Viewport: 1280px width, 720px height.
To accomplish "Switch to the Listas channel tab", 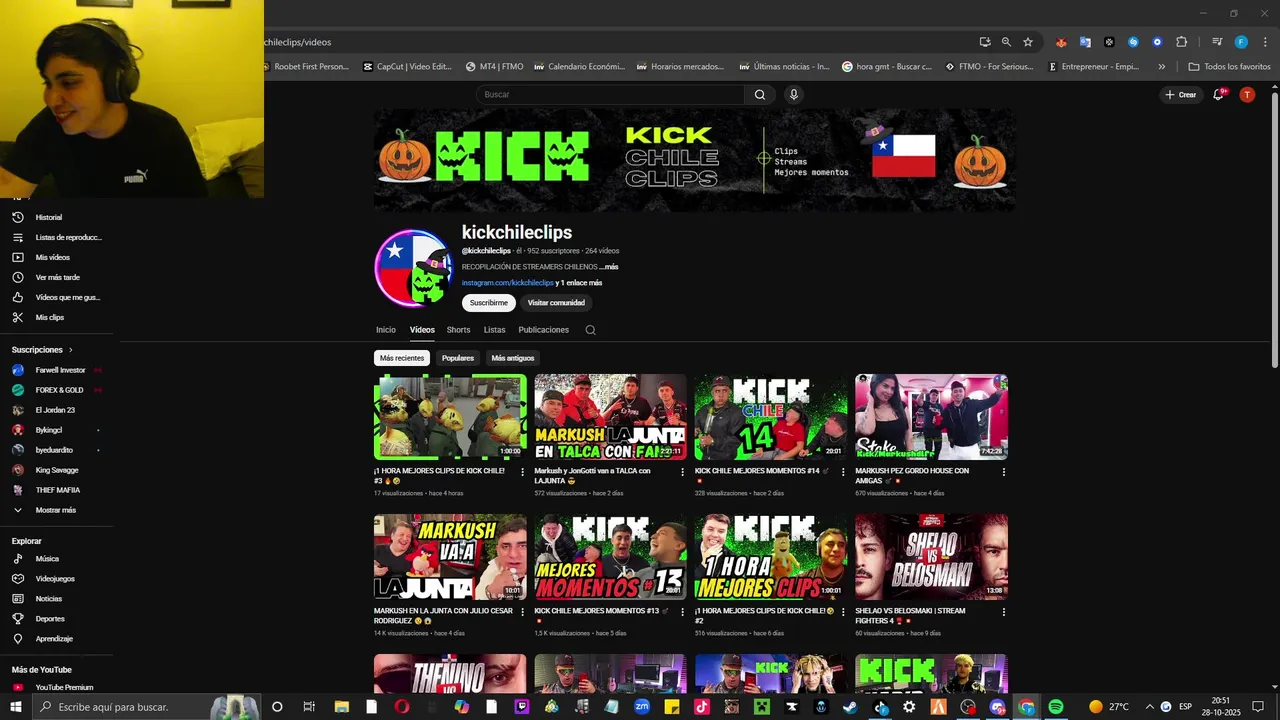I will (494, 330).
